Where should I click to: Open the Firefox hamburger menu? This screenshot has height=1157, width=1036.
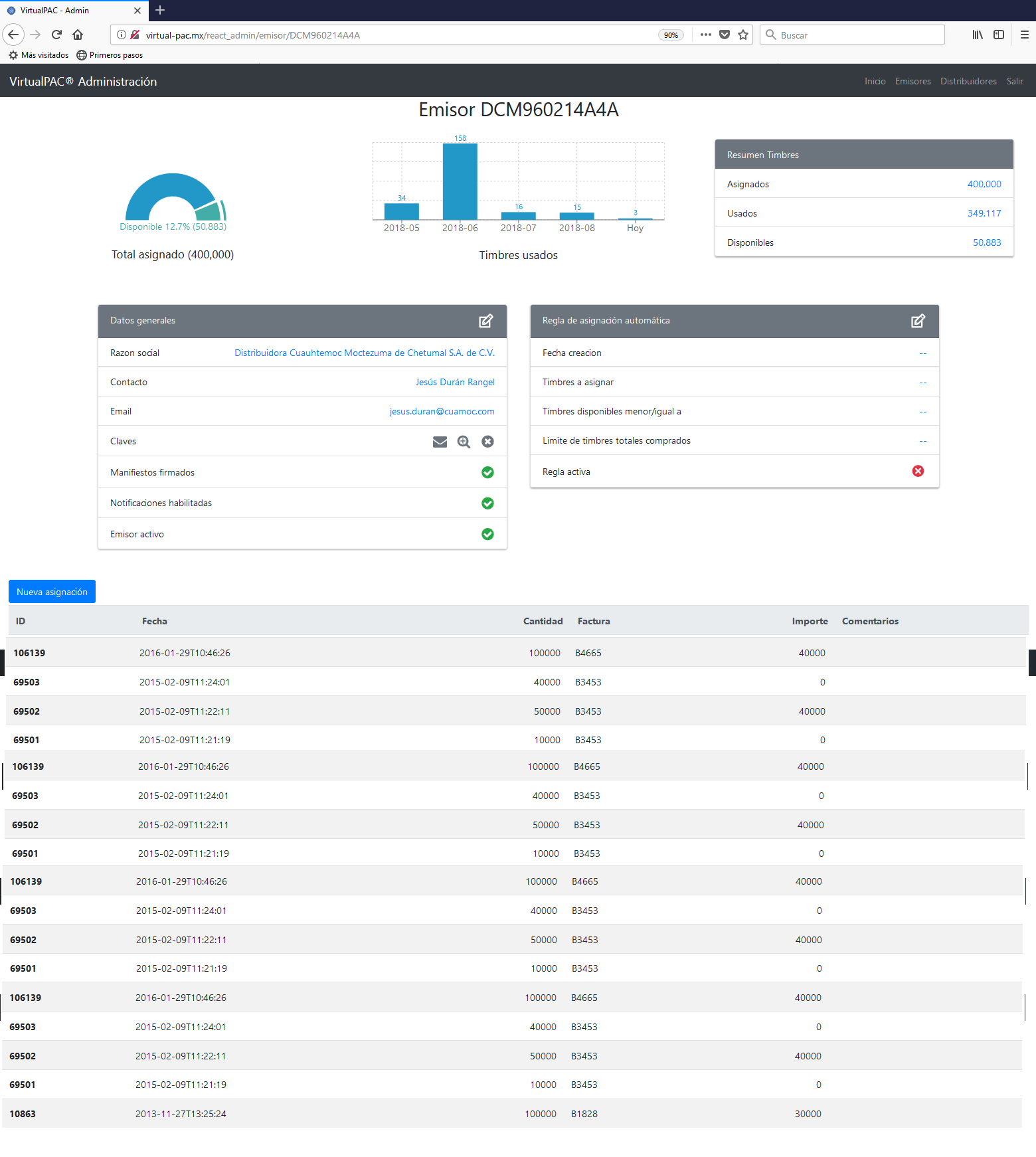tap(1024, 35)
